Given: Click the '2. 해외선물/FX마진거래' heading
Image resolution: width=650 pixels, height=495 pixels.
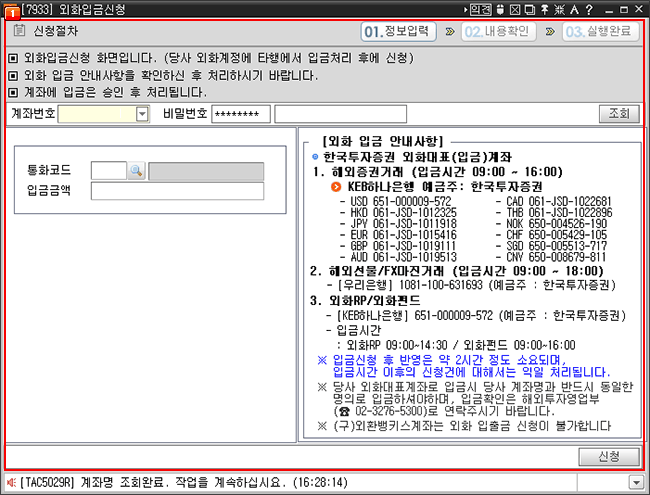Looking at the screenshot, I should tap(456, 271).
